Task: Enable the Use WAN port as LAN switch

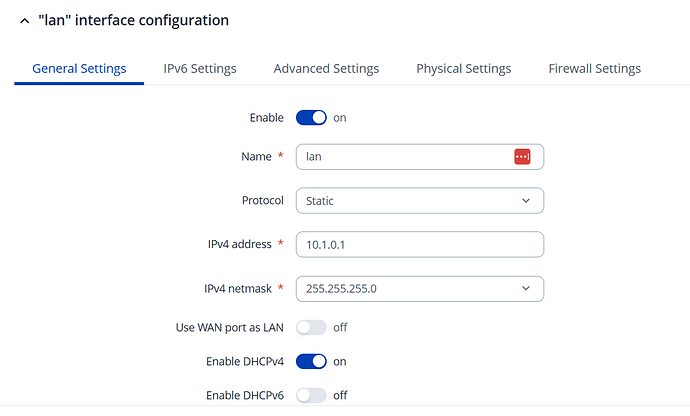Action: click(311, 327)
